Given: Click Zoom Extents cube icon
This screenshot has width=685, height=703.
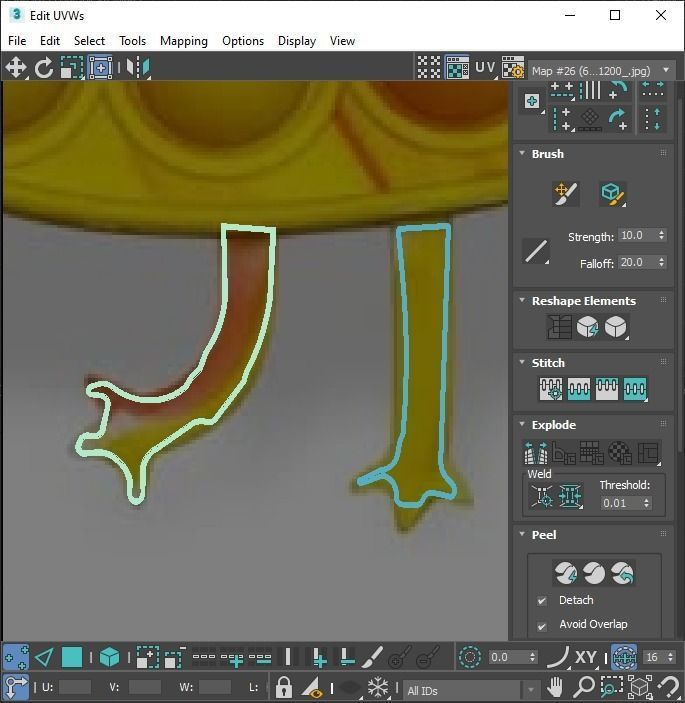Looking at the screenshot, I should pos(640,686).
